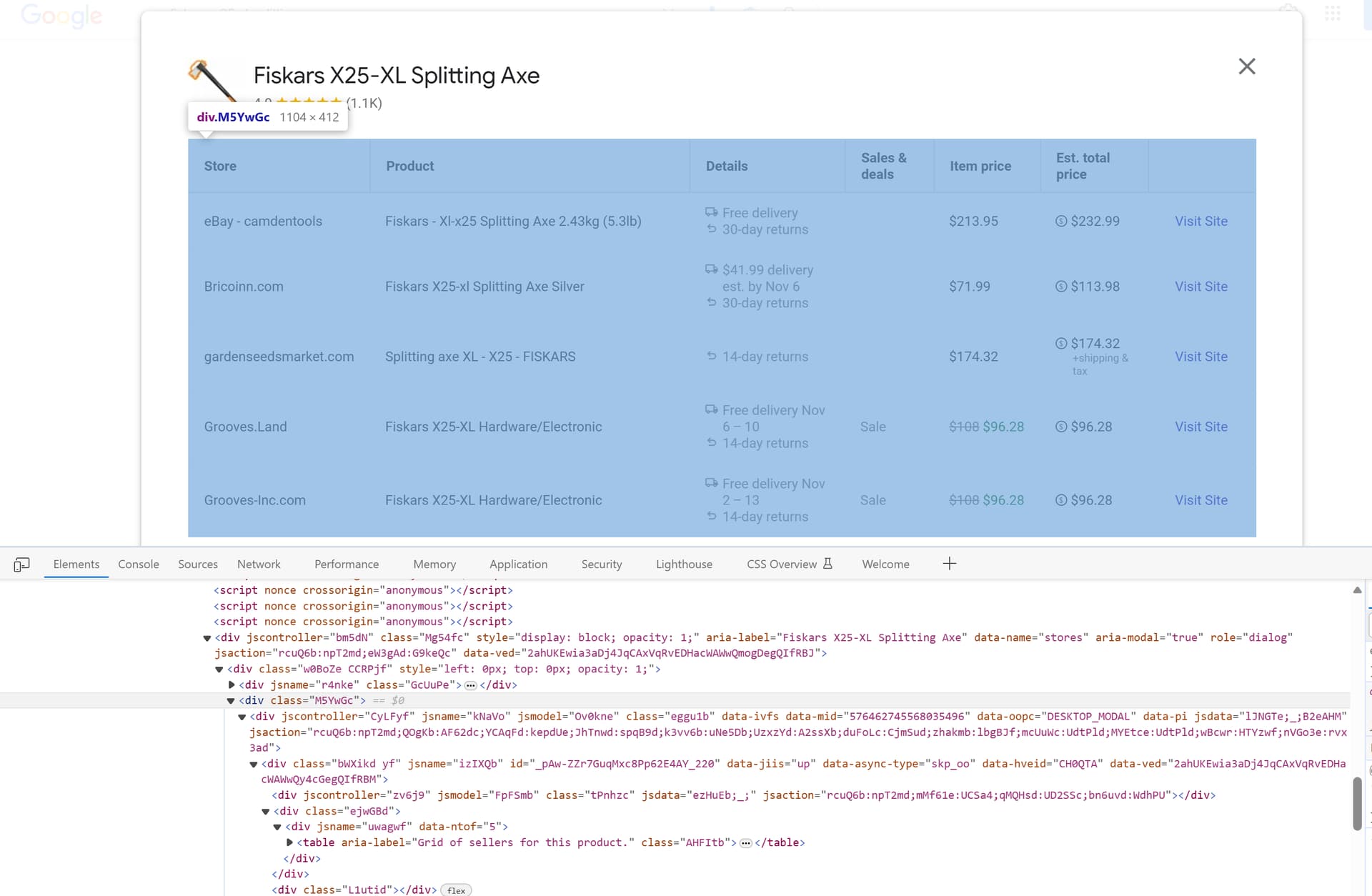Expand the GcUuPe div node
Image resolution: width=1372 pixels, height=896 pixels.
(x=231, y=685)
